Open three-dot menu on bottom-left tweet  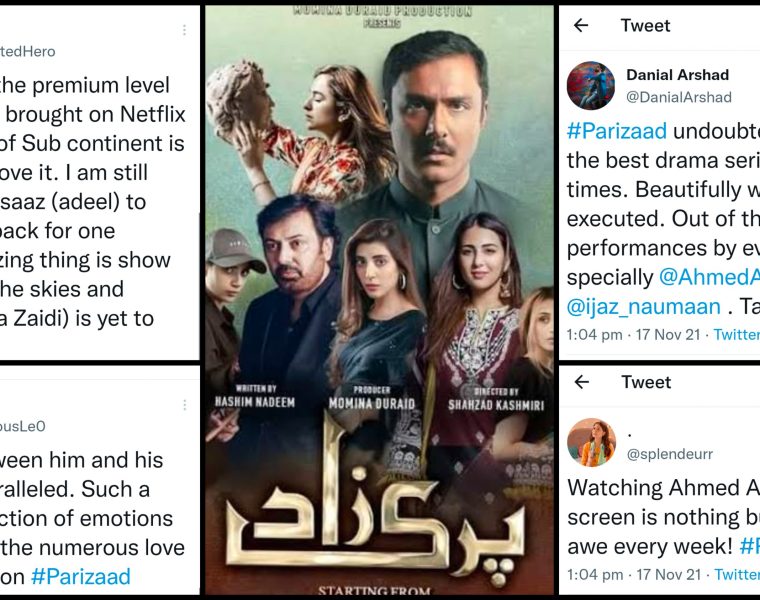pos(184,405)
